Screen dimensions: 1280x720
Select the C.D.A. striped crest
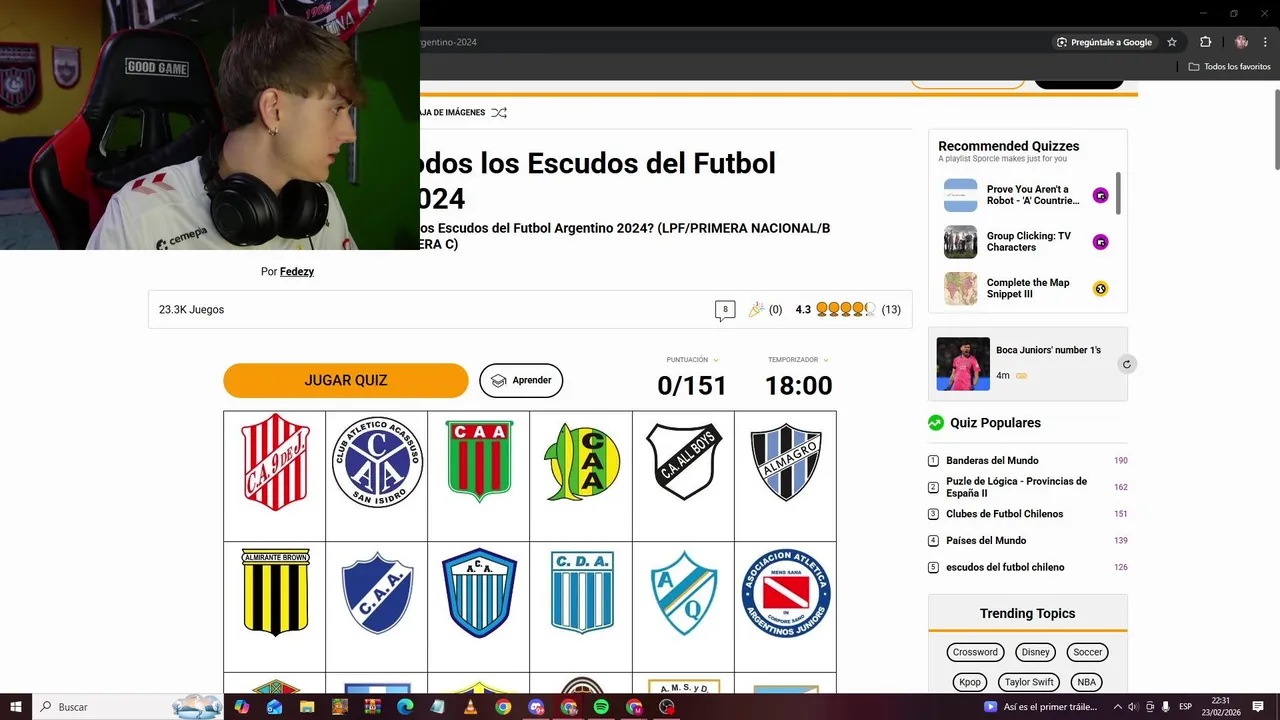pyautogui.click(x=581, y=593)
